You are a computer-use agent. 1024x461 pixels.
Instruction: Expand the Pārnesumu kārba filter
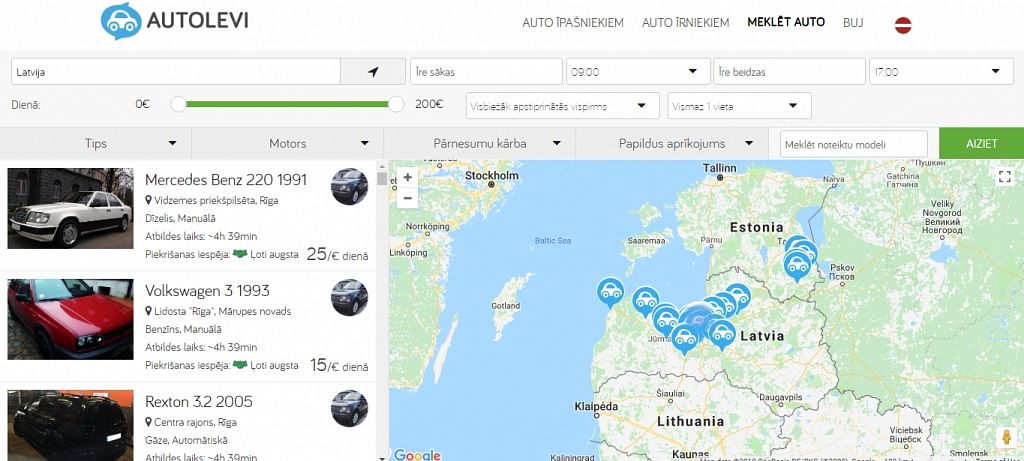[x=480, y=144]
